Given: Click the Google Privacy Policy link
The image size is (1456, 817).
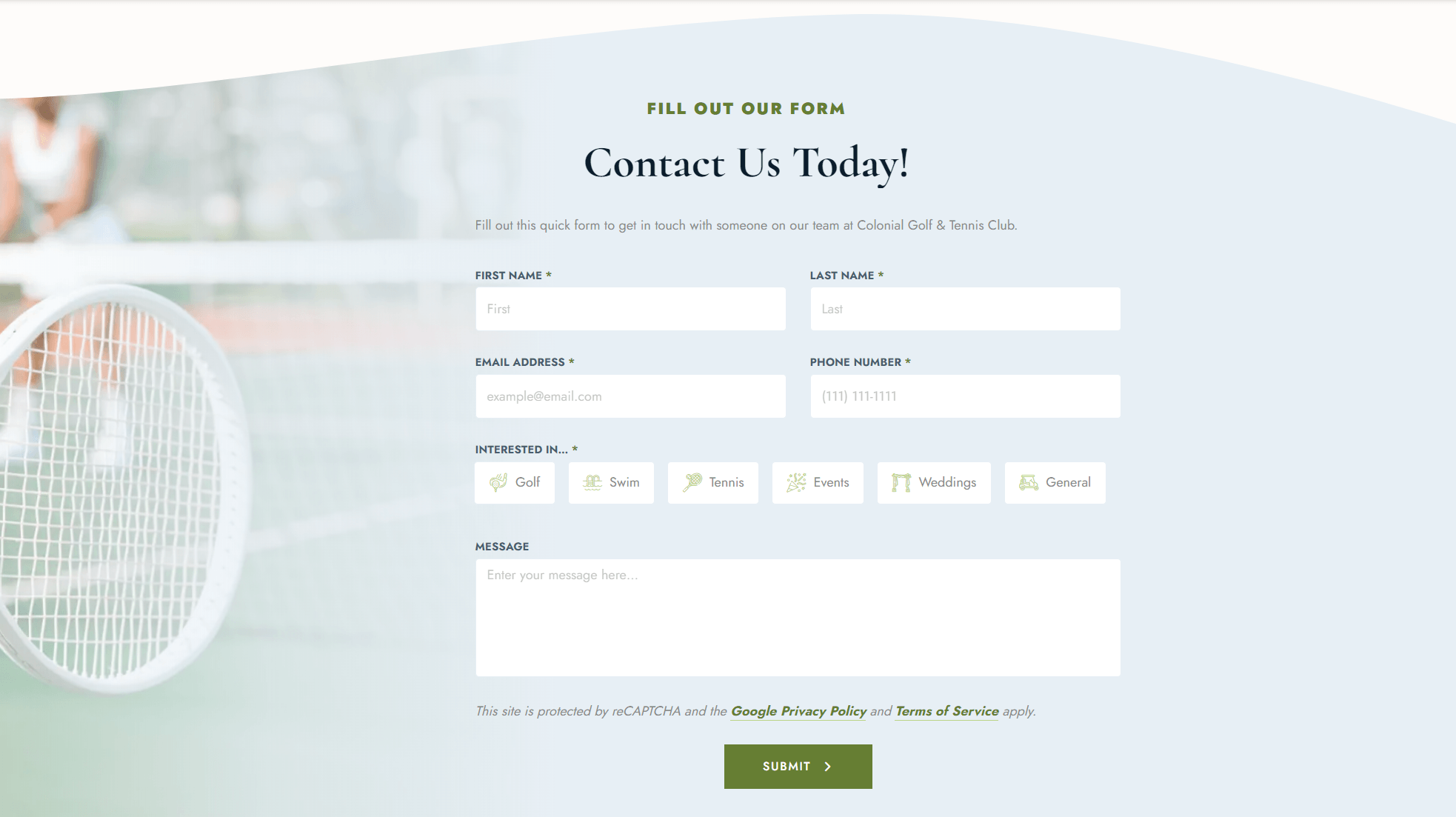Looking at the screenshot, I should tap(798, 711).
